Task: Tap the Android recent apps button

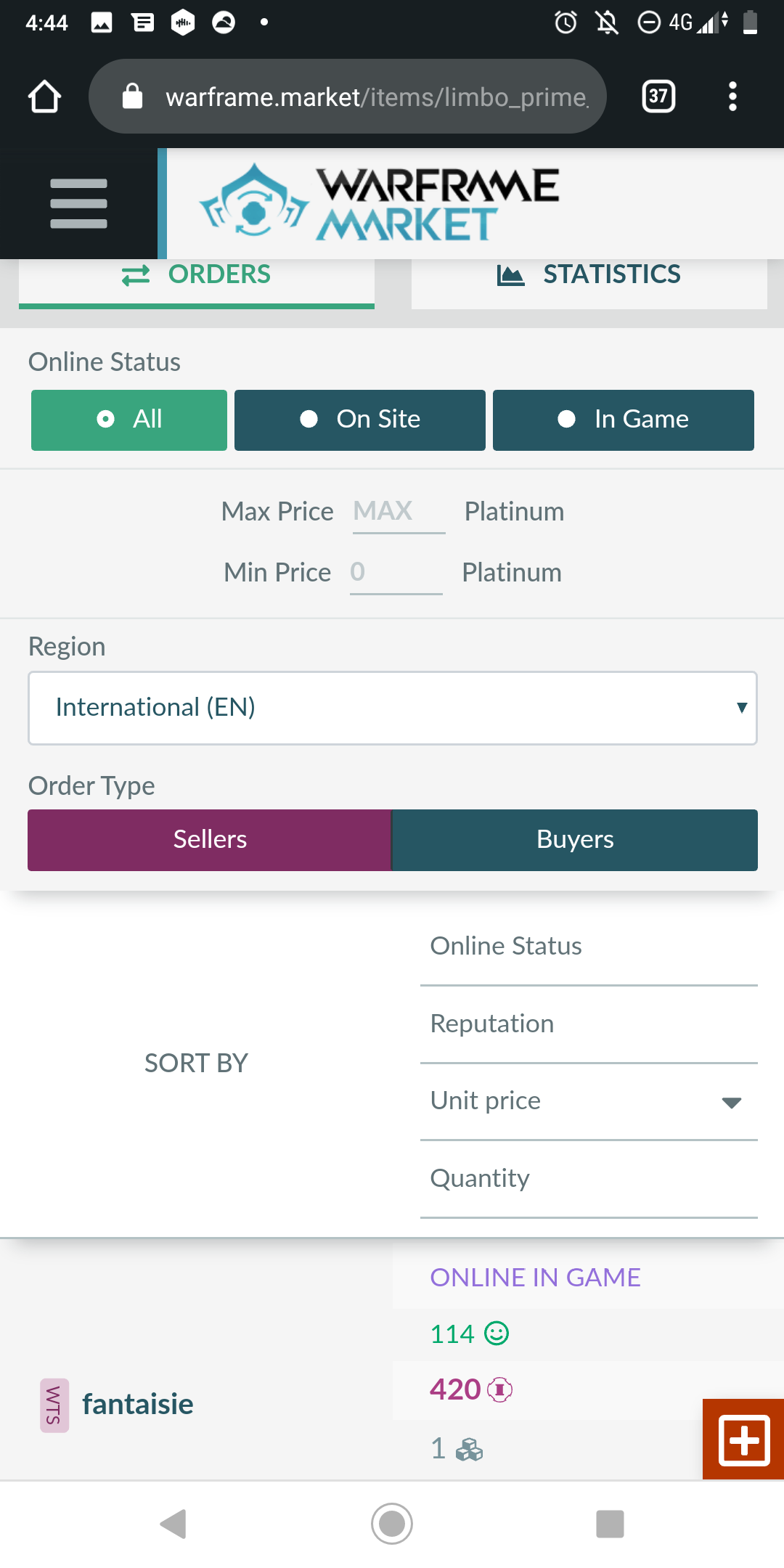Action: point(610,1524)
